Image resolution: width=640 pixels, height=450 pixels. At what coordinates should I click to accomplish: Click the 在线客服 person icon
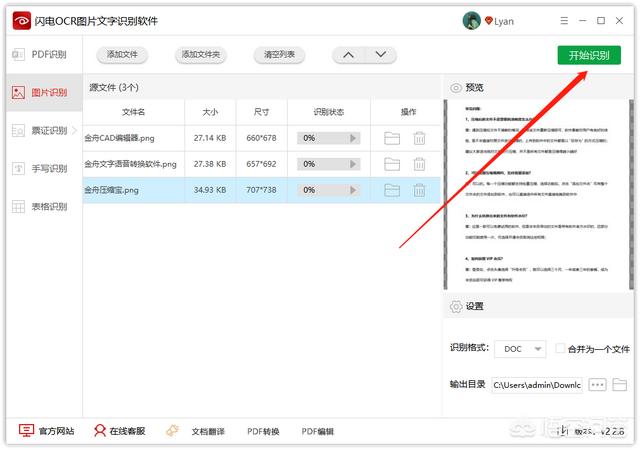coord(100,431)
